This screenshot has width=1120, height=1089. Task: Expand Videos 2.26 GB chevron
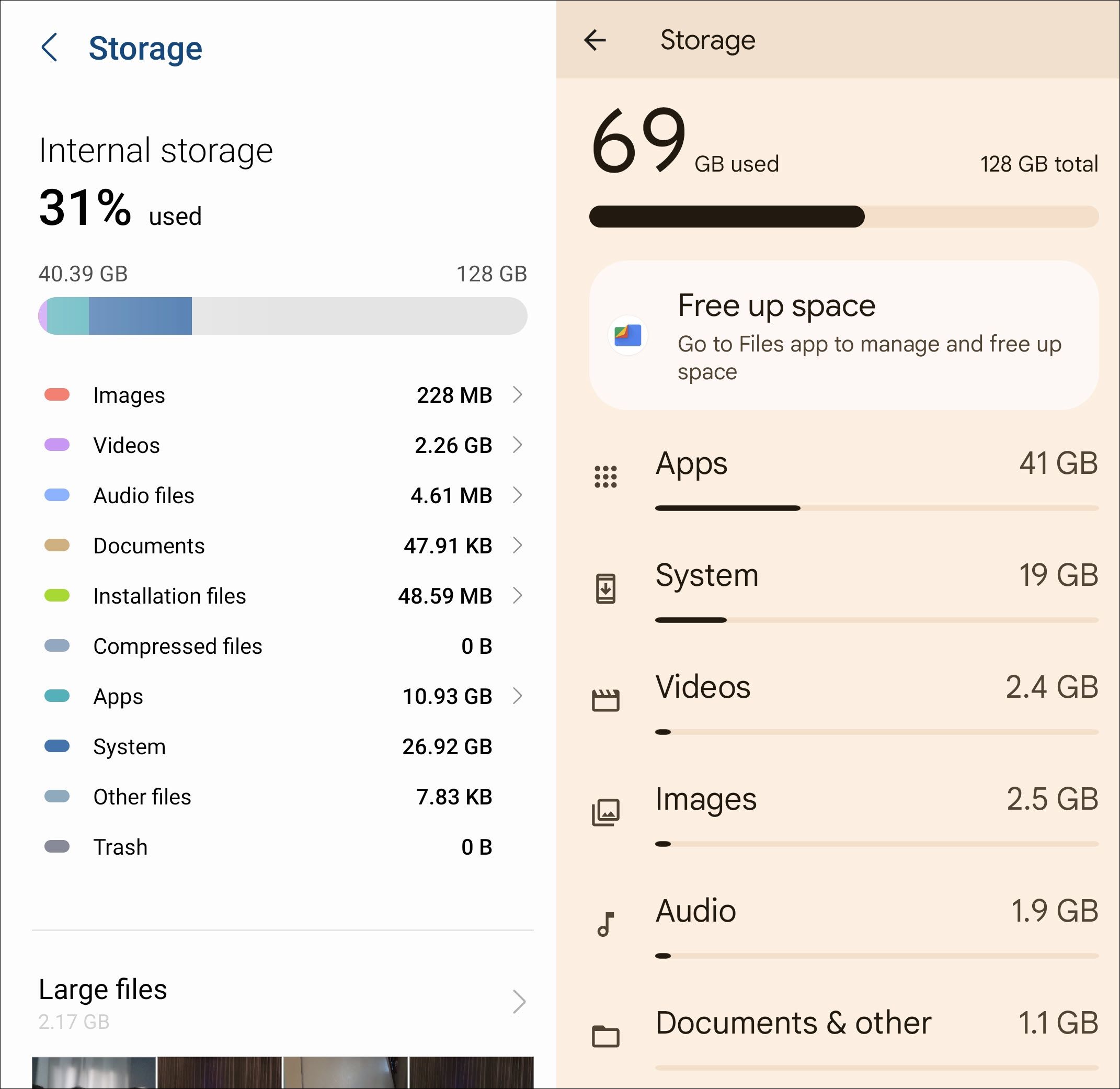(518, 445)
